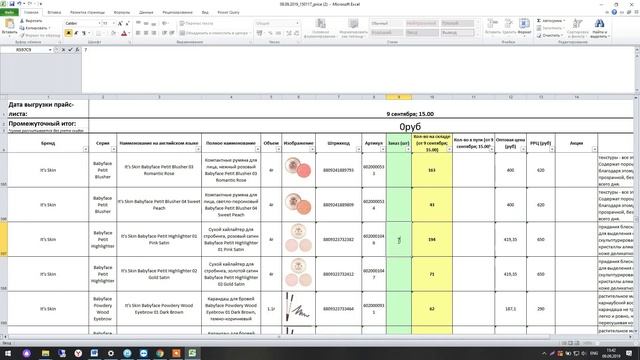Click the red Font Color button

[x=124, y=33]
